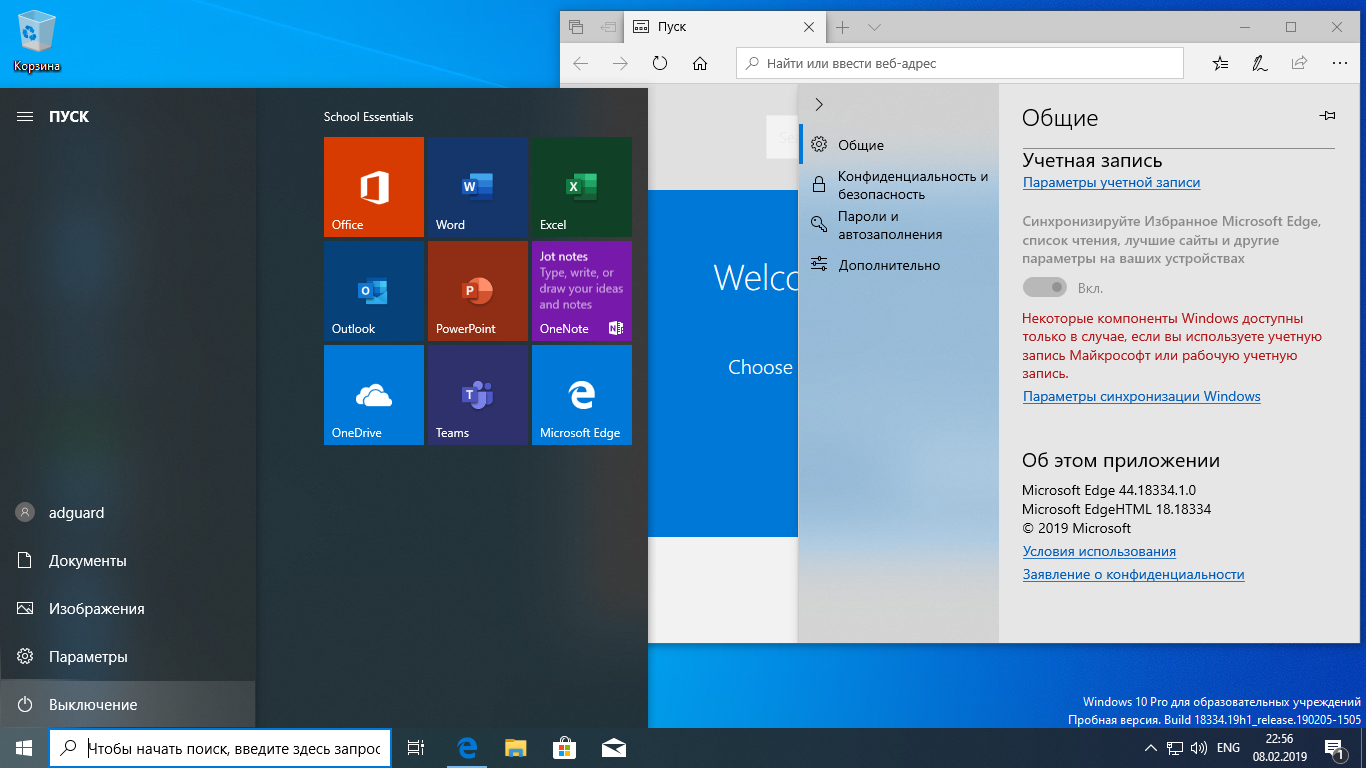Refresh the page in Edge
The width and height of the screenshot is (1366, 768).
[659, 63]
